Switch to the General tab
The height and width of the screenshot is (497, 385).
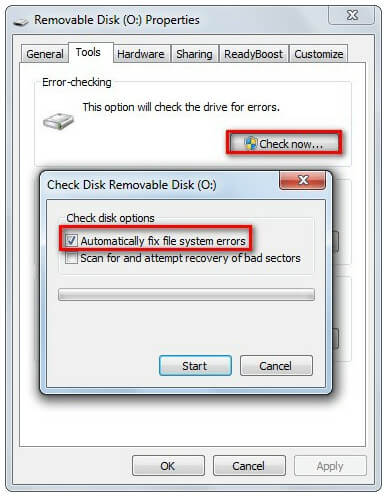click(x=45, y=54)
